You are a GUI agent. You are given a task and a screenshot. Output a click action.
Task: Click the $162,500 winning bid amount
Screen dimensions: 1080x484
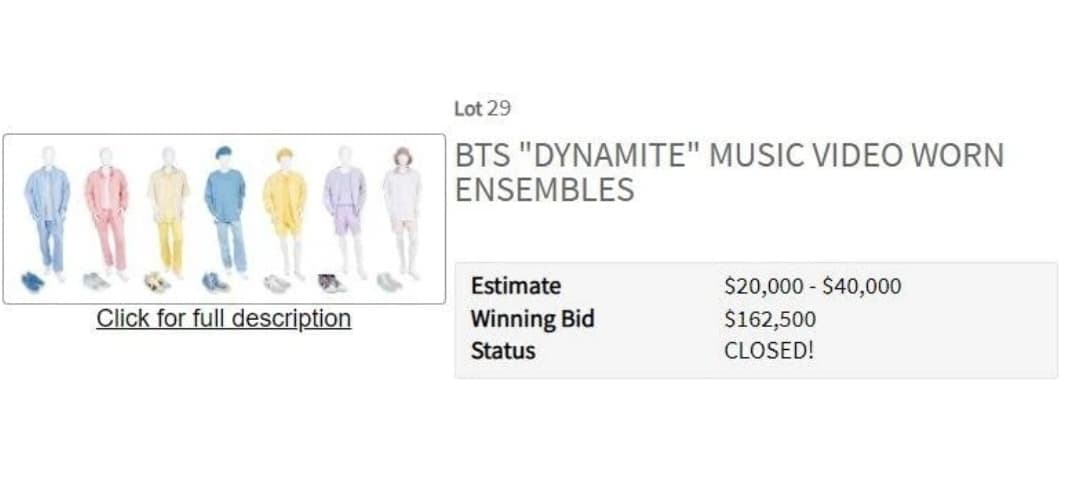click(770, 319)
